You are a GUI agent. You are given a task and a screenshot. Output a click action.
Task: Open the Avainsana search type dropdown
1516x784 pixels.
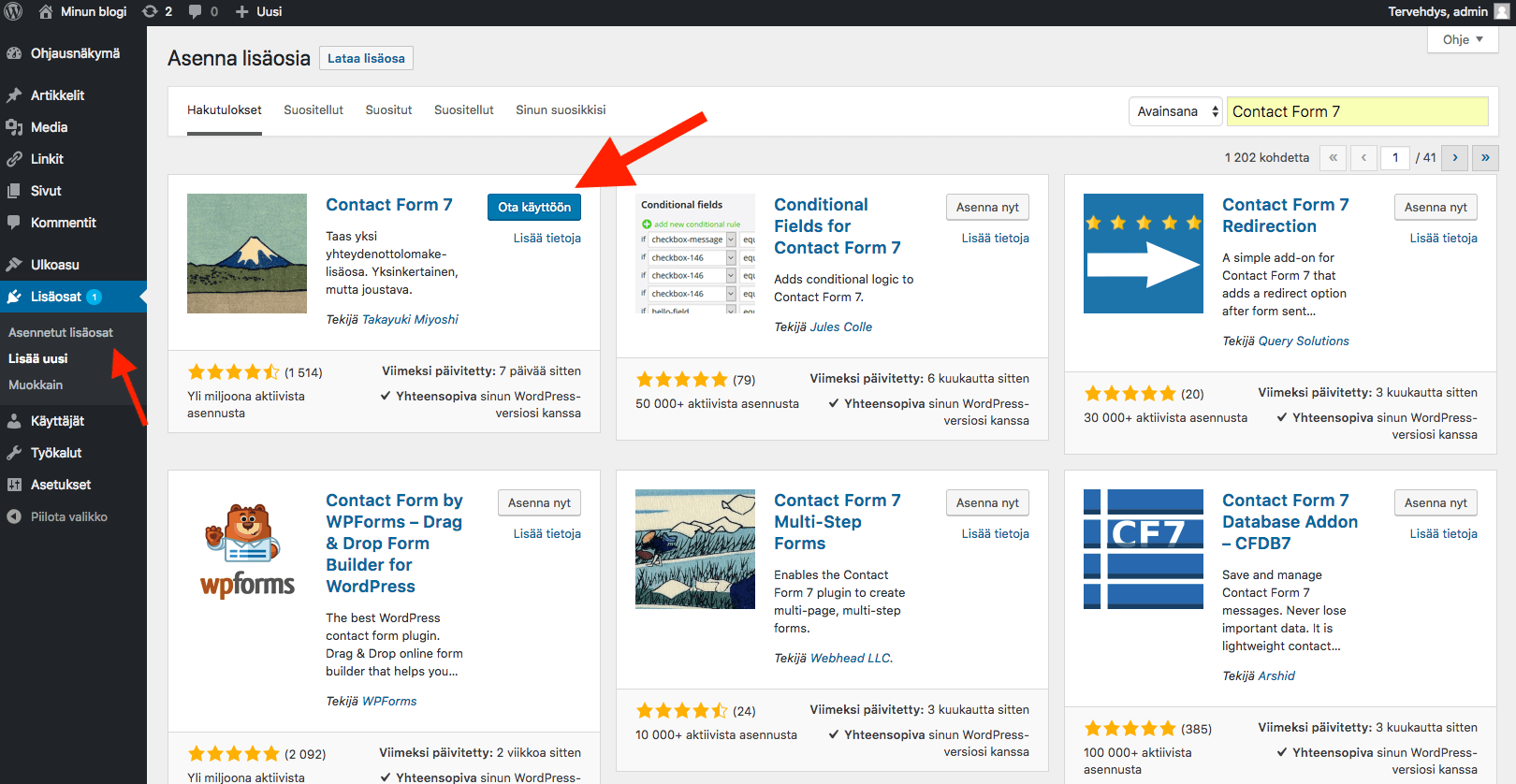point(1176,111)
